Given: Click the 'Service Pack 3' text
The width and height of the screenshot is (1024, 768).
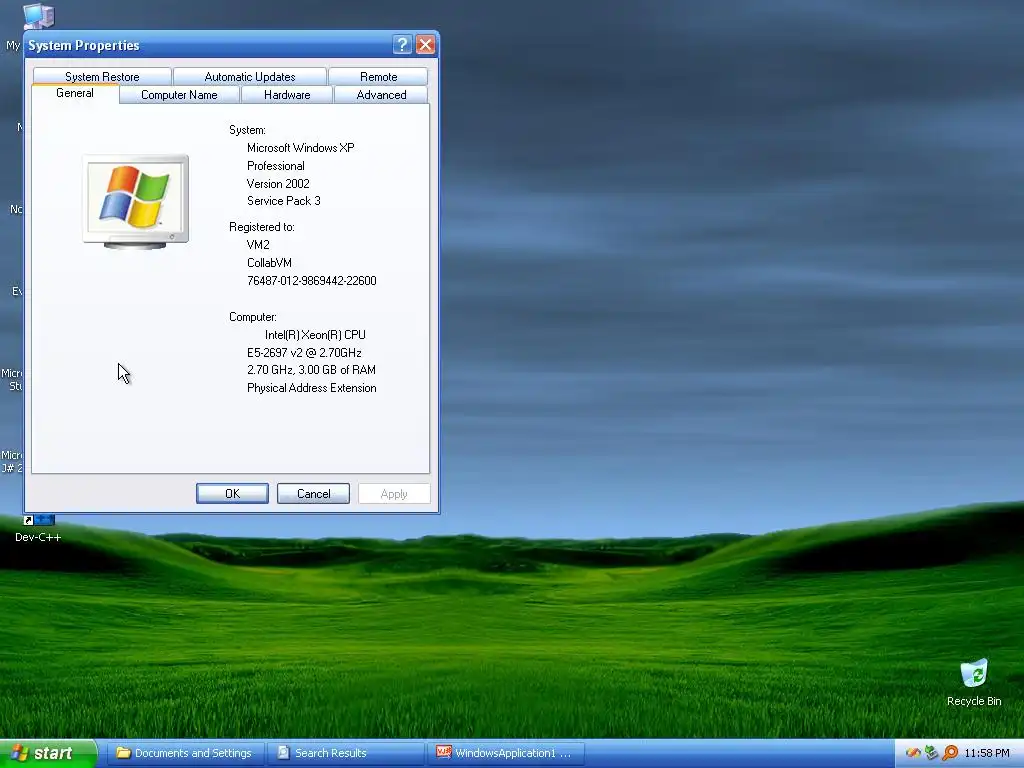Looking at the screenshot, I should tap(283, 200).
